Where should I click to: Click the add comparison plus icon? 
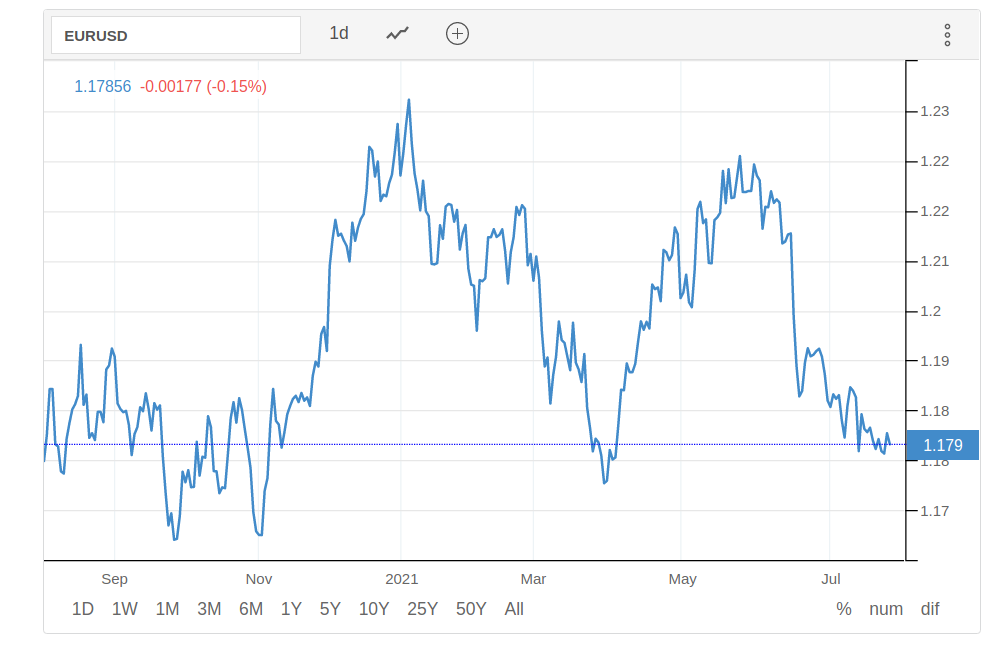coord(457,34)
